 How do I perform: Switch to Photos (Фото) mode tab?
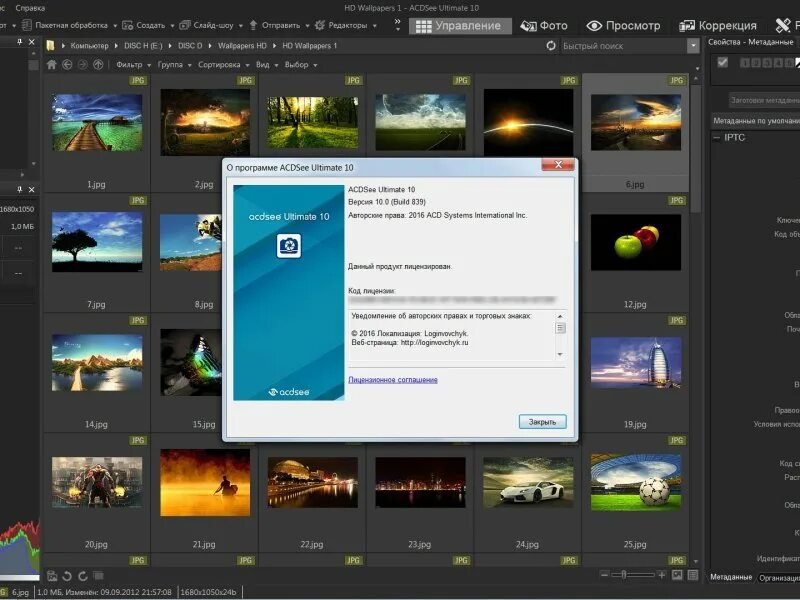(544, 26)
